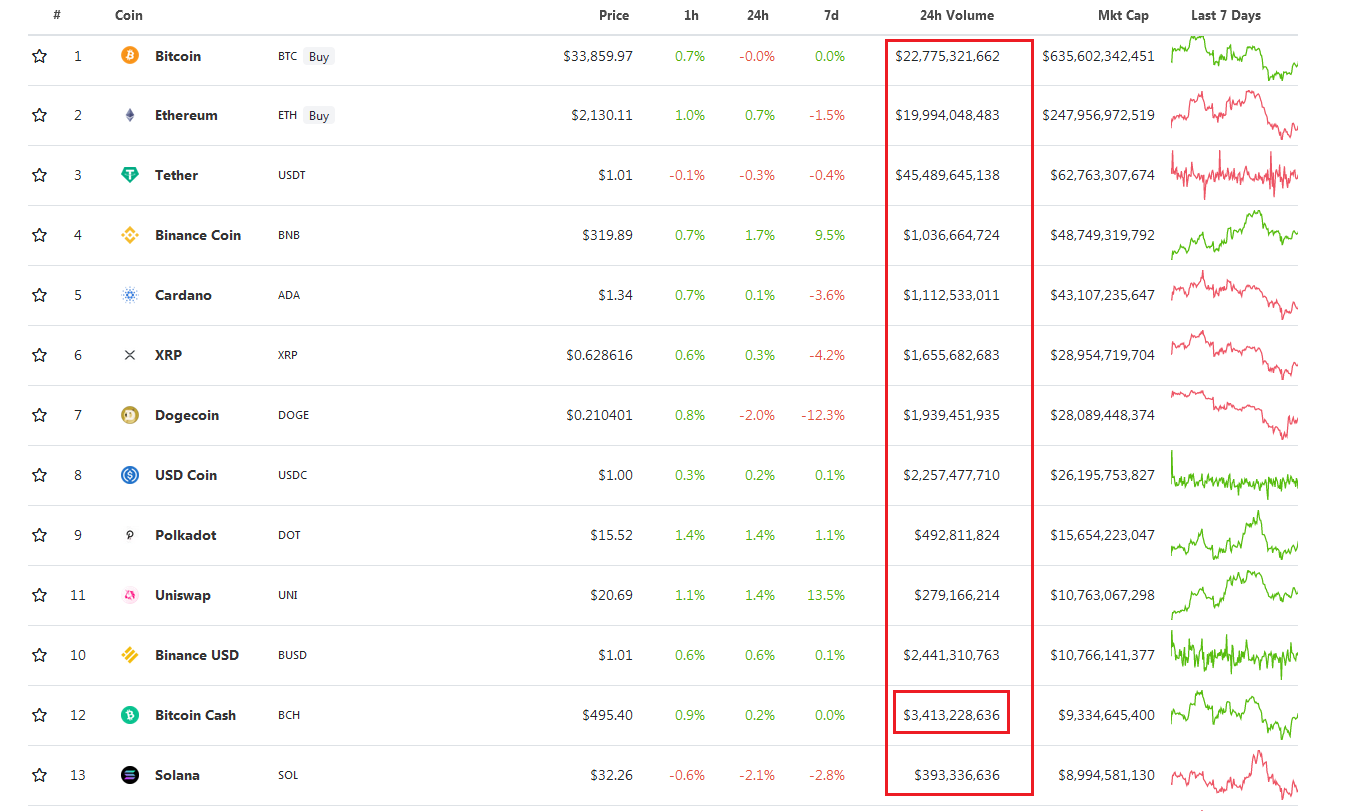Screen dimensions: 1368x811
Task: Click the Binance Coin logo
Action: pos(130,236)
